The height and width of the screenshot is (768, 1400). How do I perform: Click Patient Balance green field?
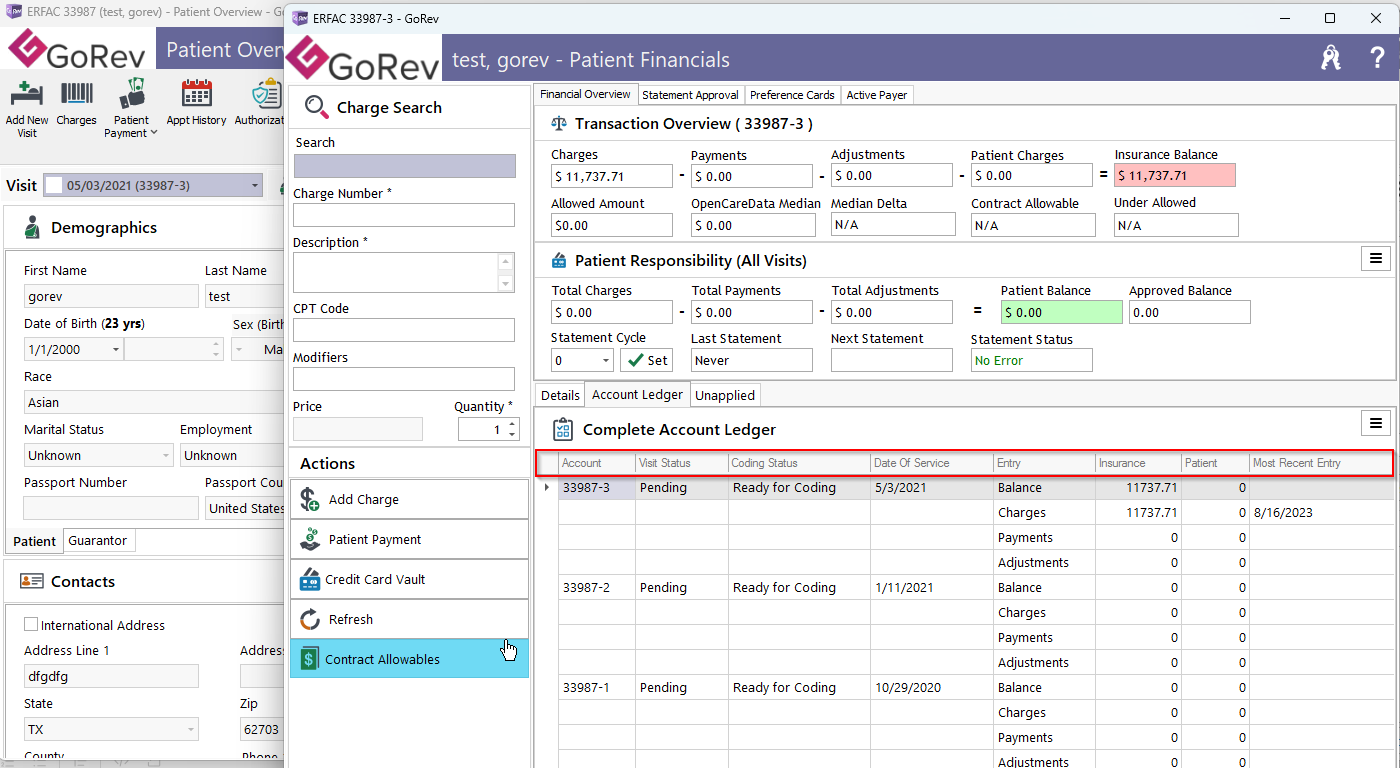[1062, 312]
